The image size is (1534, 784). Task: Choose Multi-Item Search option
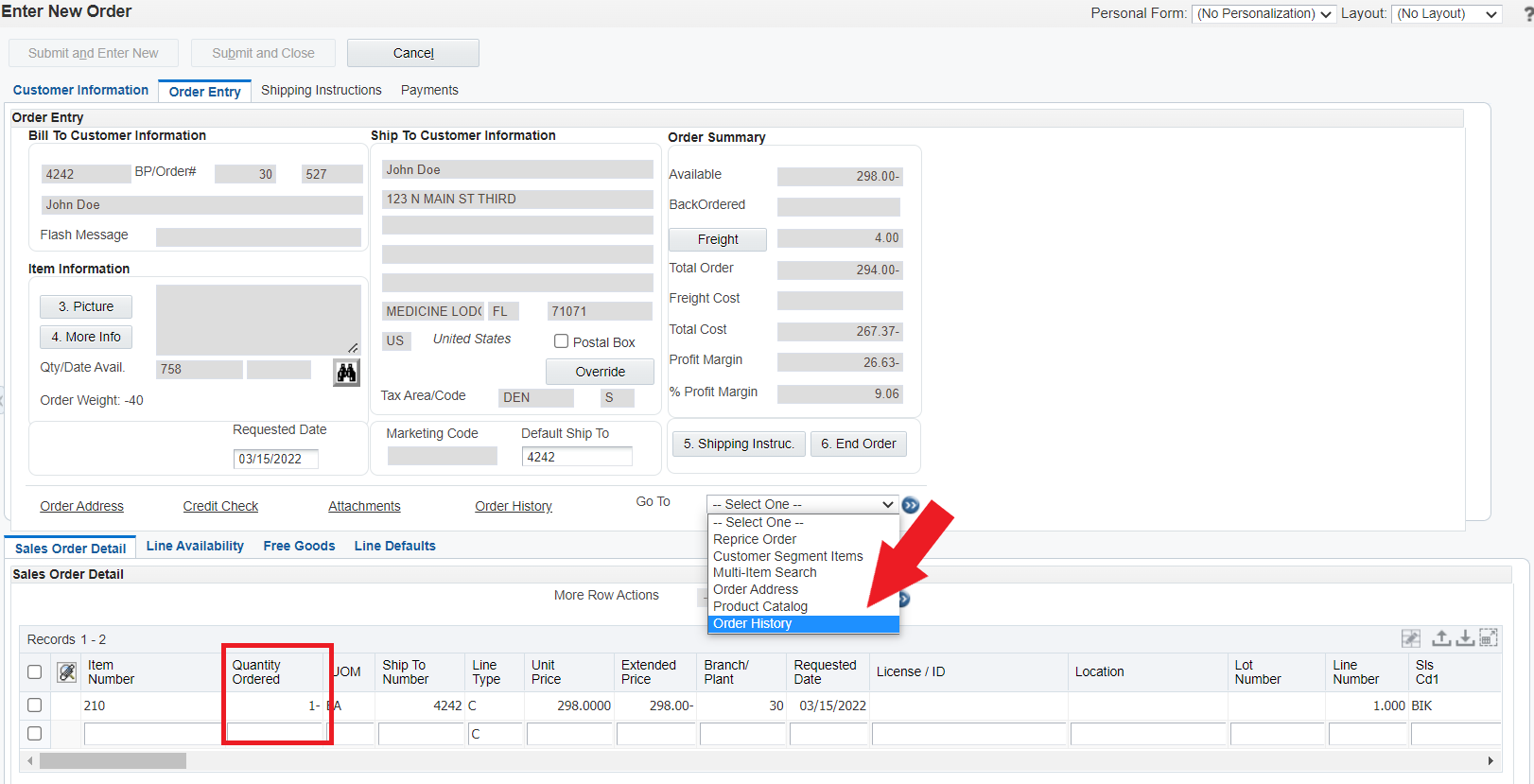(803, 572)
